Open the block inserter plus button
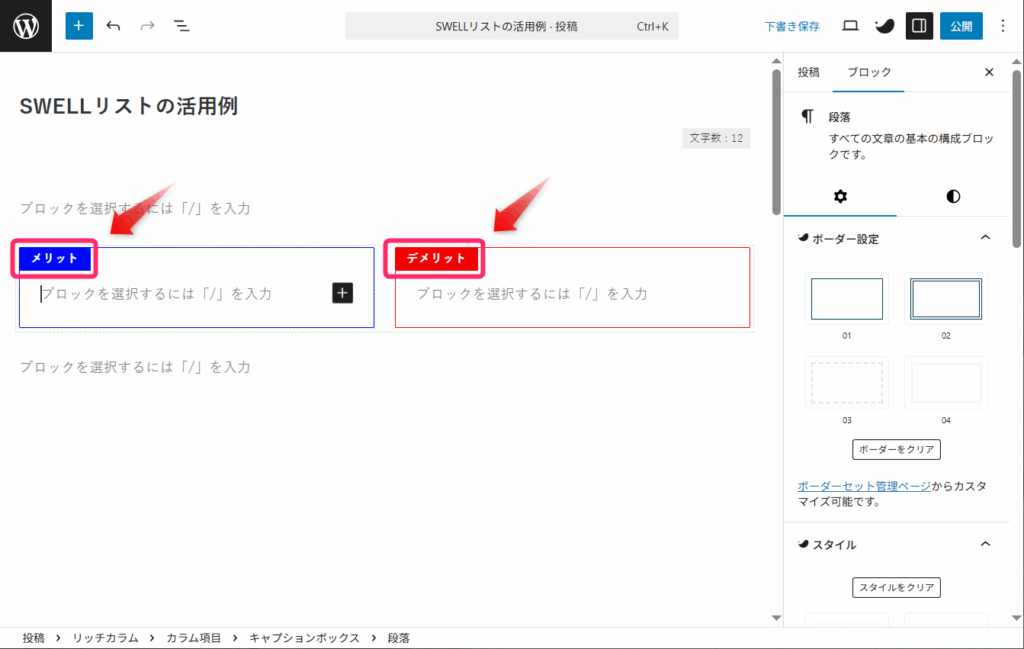1024x649 pixels. pos(79,26)
